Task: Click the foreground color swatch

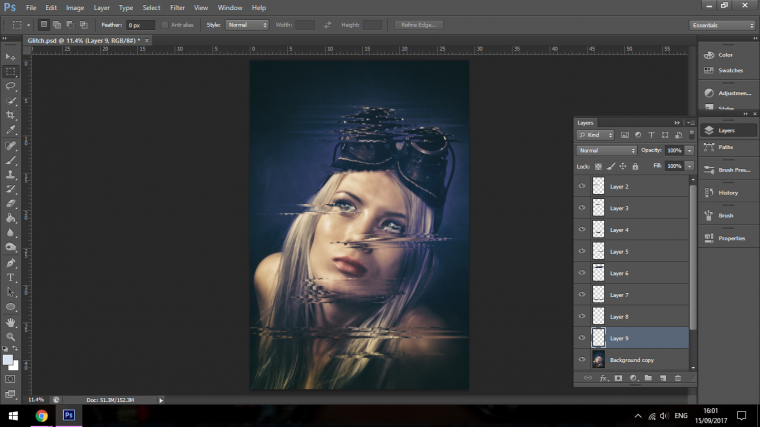Action: coord(7,360)
